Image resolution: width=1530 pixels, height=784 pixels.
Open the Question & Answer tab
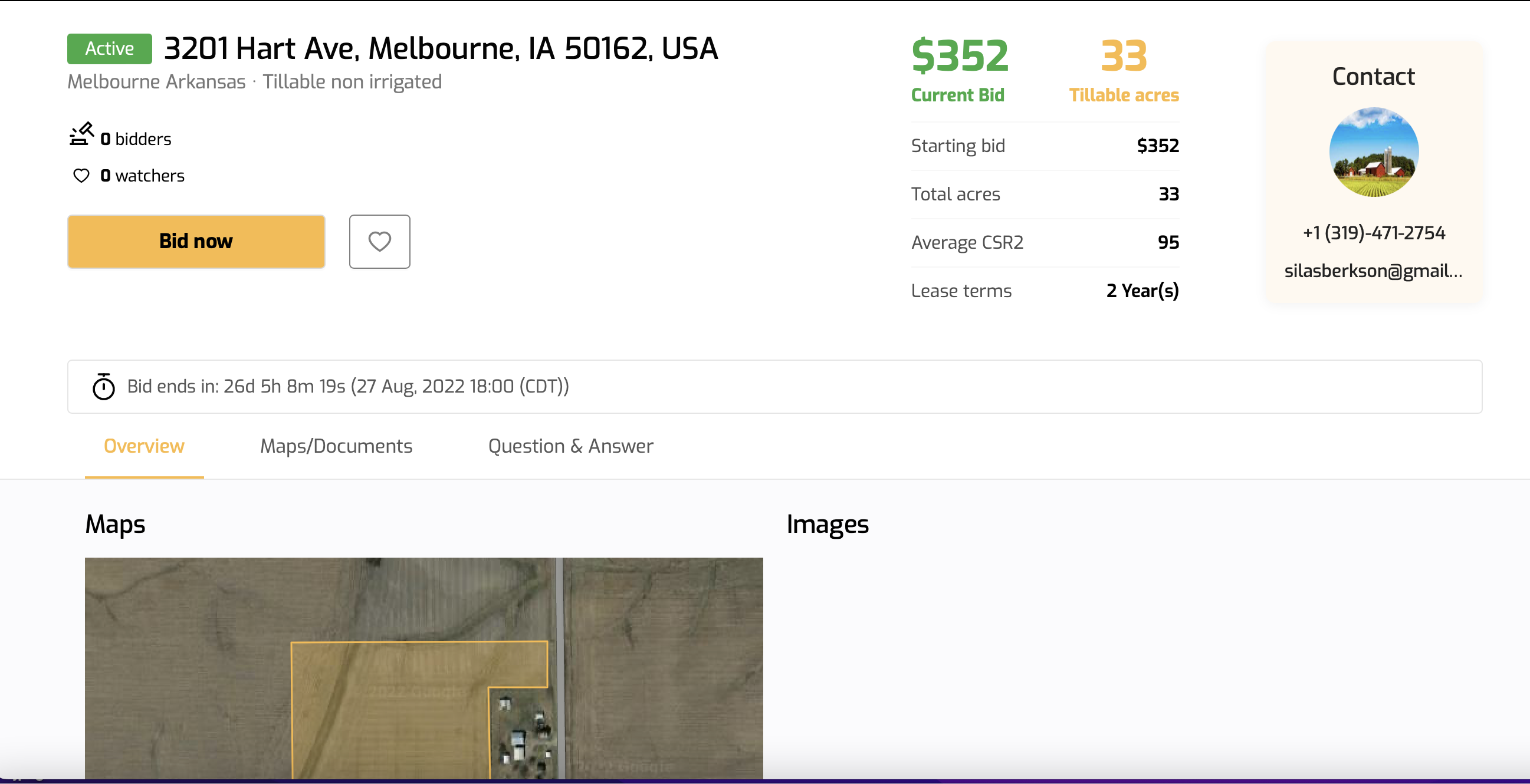570,446
